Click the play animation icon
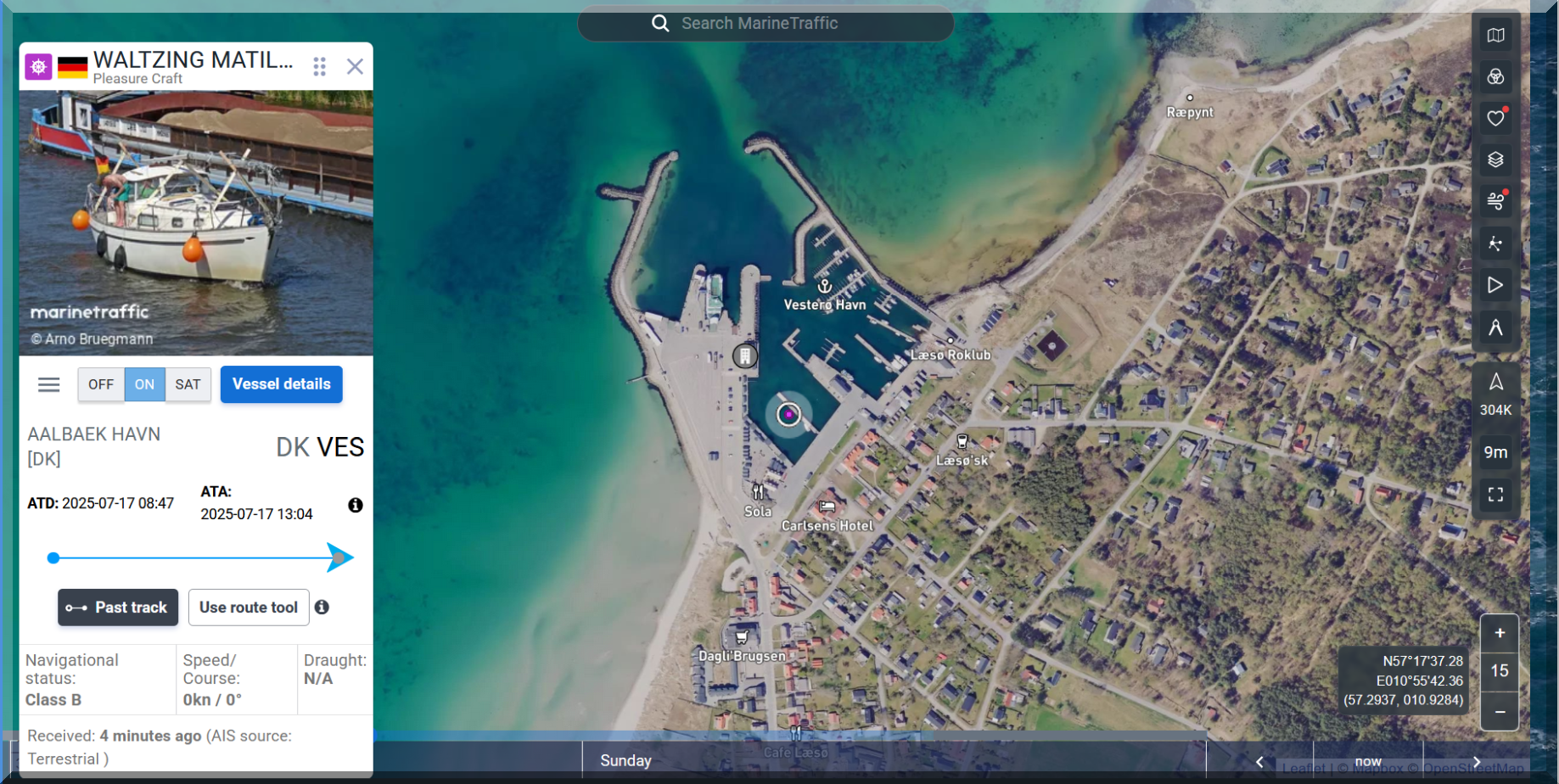Image resolution: width=1559 pixels, height=784 pixels. (x=1495, y=285)
